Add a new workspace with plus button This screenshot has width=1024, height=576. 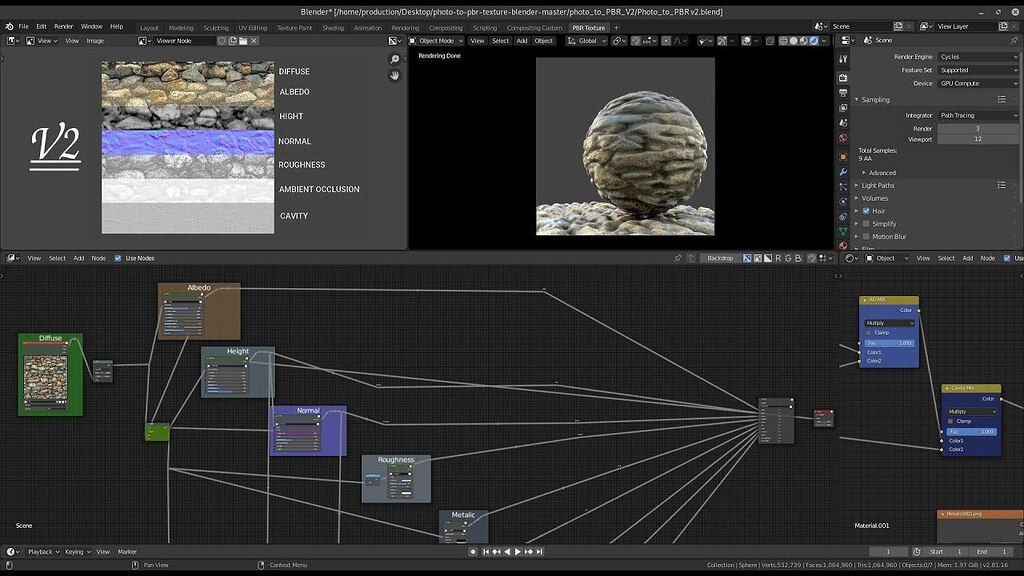click(616, 27)
